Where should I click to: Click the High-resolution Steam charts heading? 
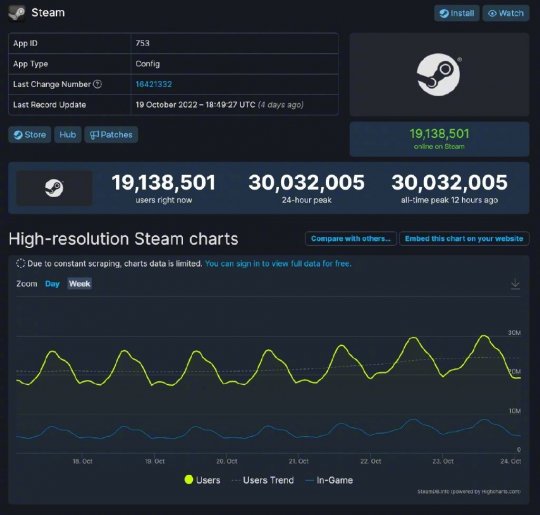[x=123, y=239]
